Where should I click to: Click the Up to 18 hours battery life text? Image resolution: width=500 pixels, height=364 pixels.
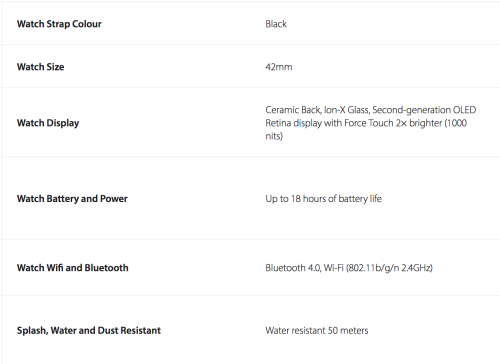click(x=324, y=199)
